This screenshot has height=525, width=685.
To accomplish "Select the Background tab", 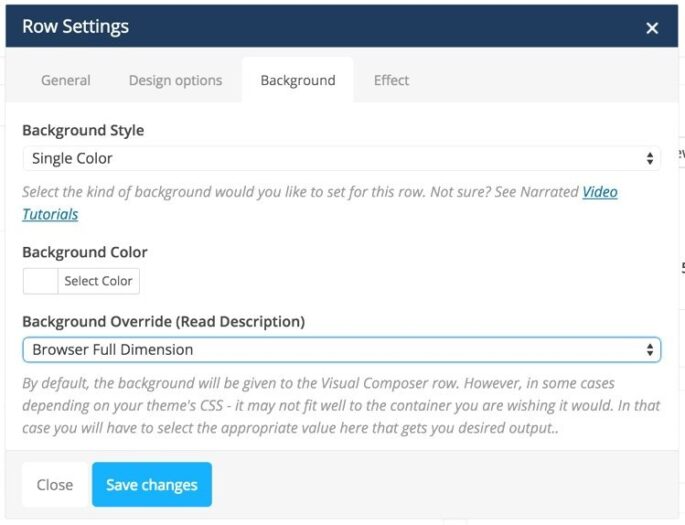I will click(x=297, y=80).
